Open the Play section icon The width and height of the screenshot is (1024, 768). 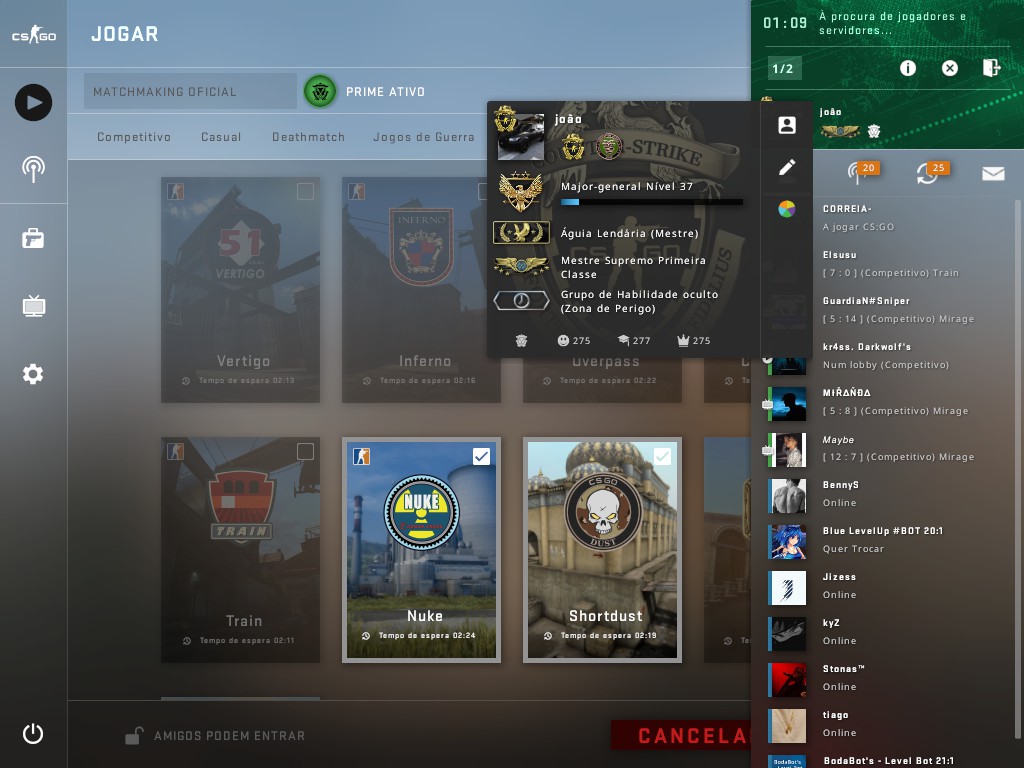coord(33,103)
